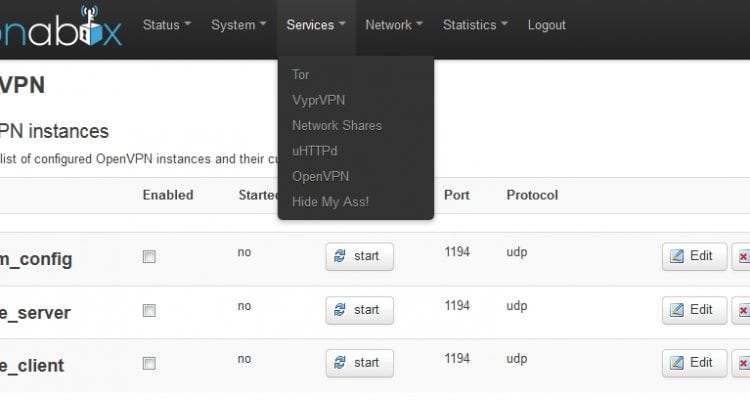
Task: Expand the Status dropdown menu
Action: (x=166, y=25)
